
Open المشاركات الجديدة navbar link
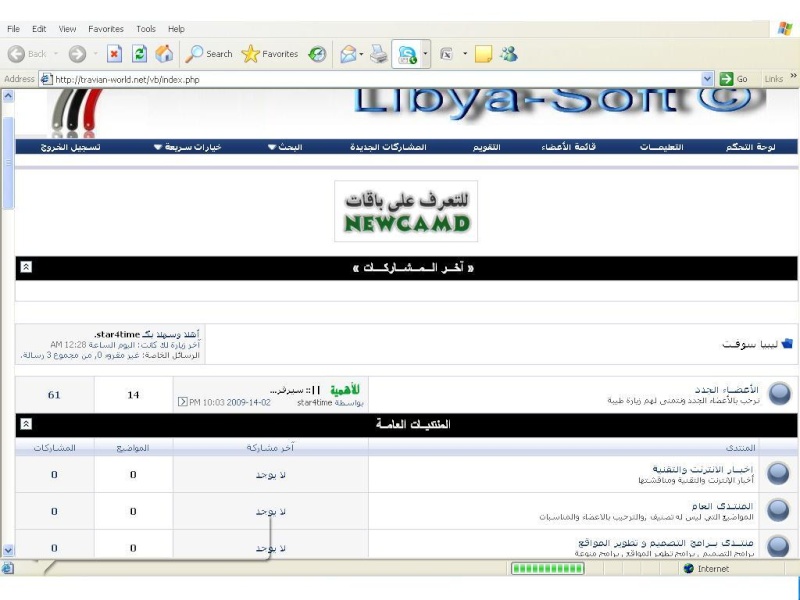388,147
